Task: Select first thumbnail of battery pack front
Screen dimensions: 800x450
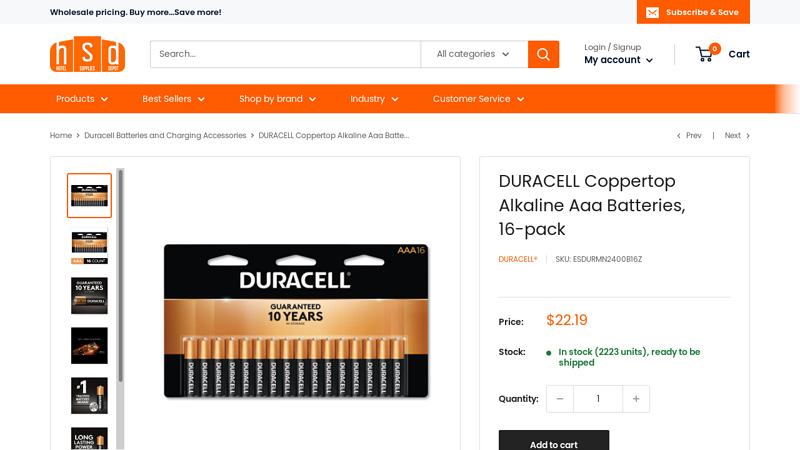Action: (89, 195)
